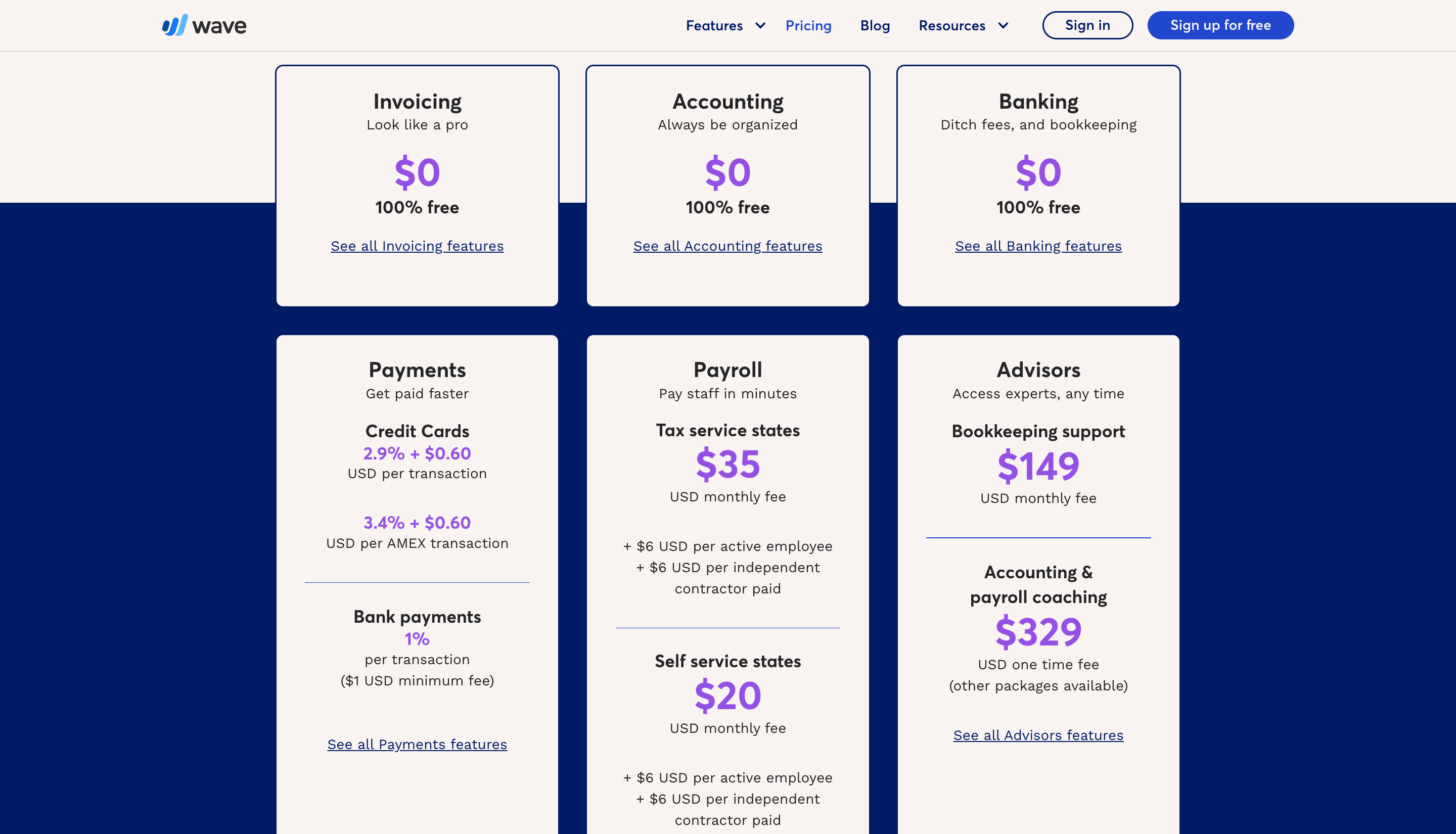
Task: Select the Pricing menu item
Action: click(x=808, y=25)
